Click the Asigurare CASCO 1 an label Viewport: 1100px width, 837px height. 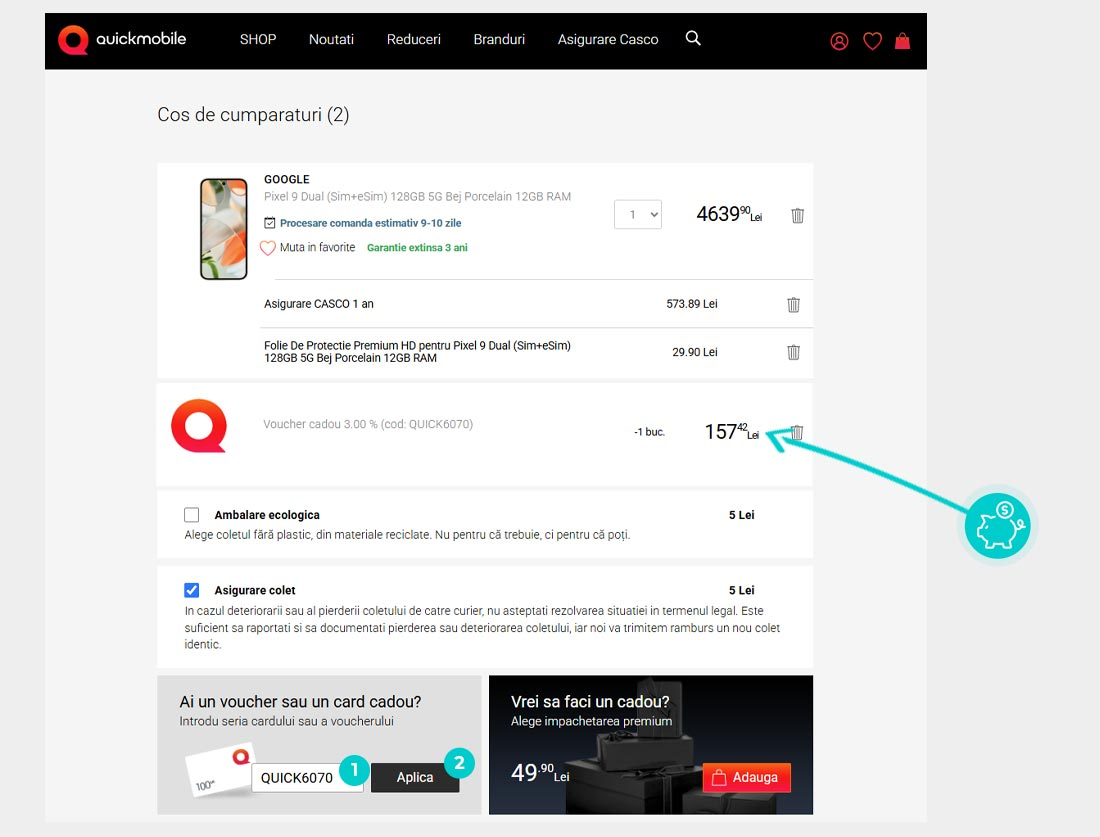[x=318, y=304]
